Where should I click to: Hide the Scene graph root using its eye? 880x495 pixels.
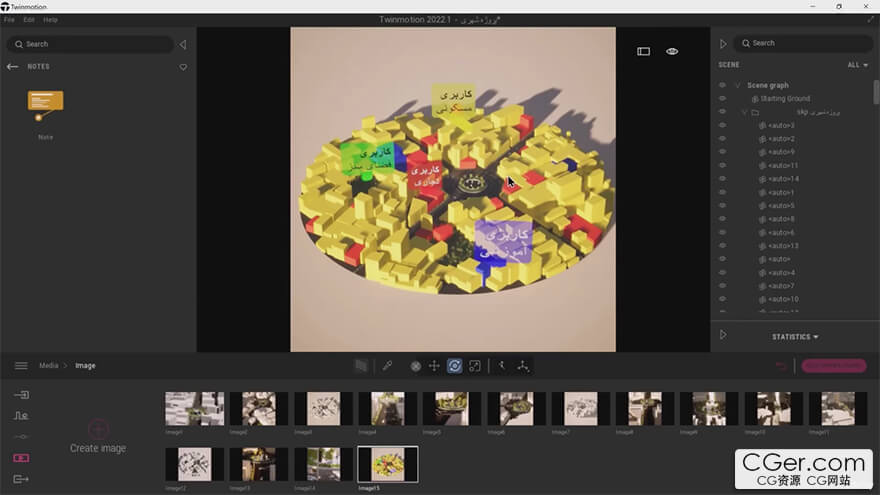point(722,85)
